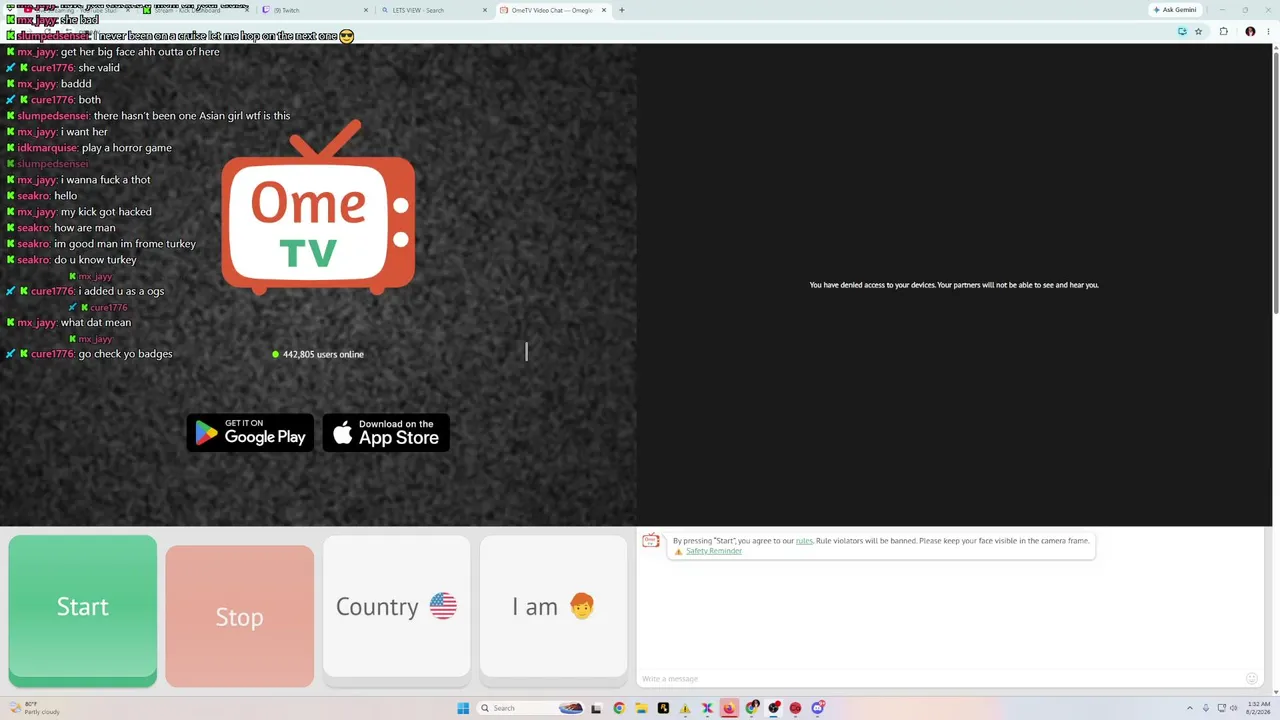1280x720 pixels.
Task: Bookmark this page with star icon
Action: (x=1198, y=31)
